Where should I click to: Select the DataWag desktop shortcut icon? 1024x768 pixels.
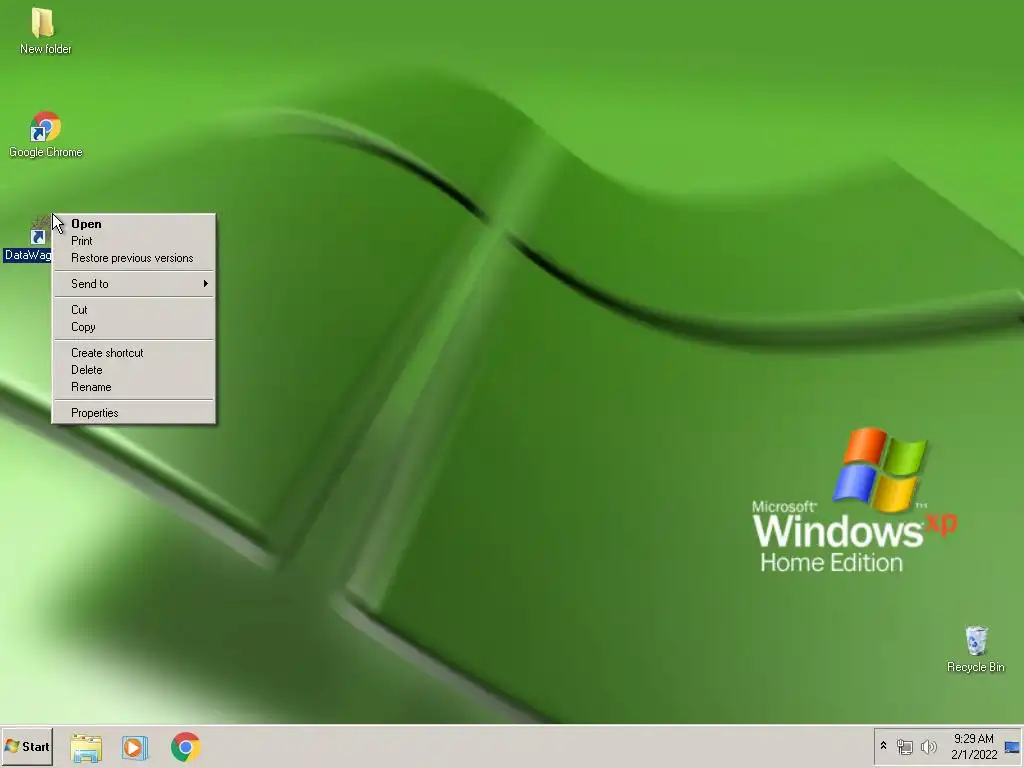[27, 238]
